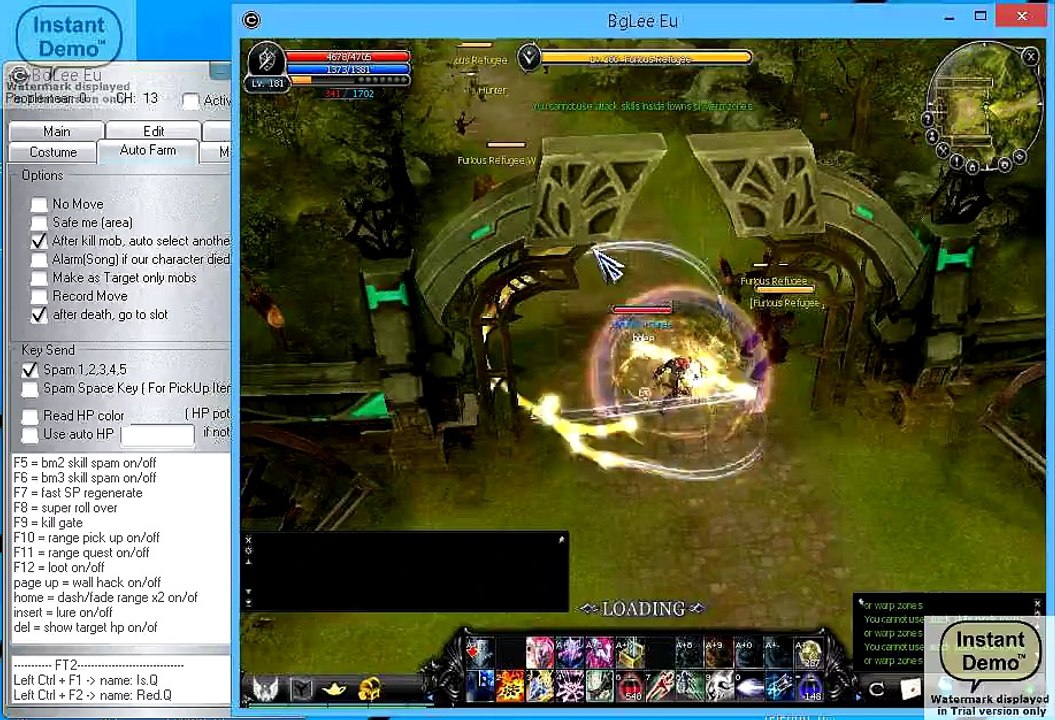Use the purple lightning skill in slot 4
Screen dimensions: 1055x720
tap(569, 686)
